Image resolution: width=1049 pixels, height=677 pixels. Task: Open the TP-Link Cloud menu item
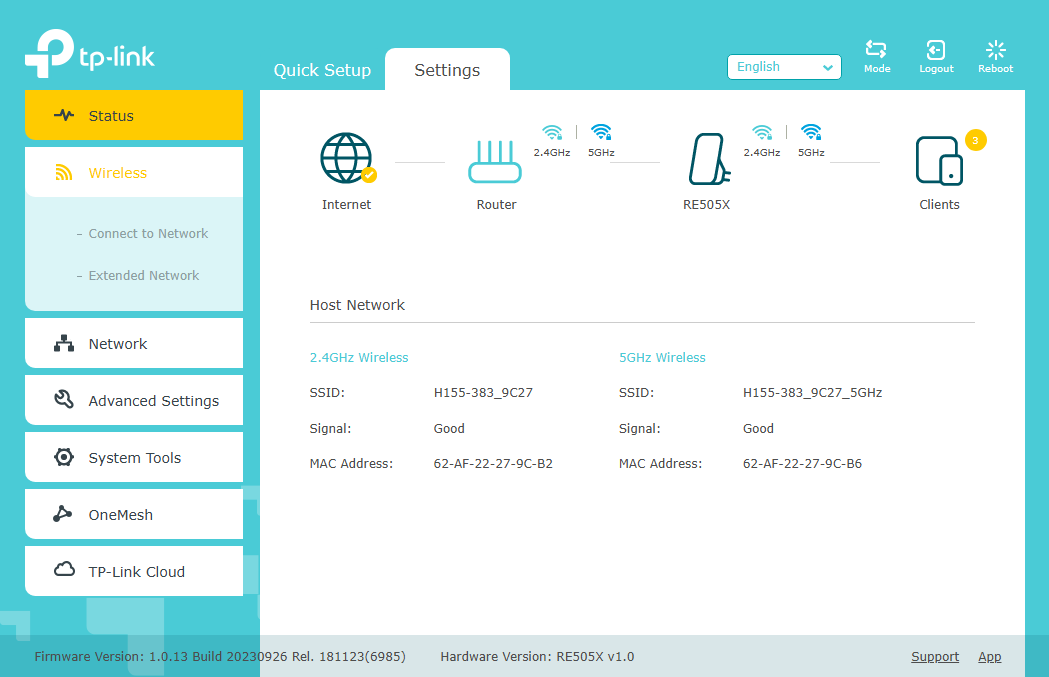coord(134,571)
